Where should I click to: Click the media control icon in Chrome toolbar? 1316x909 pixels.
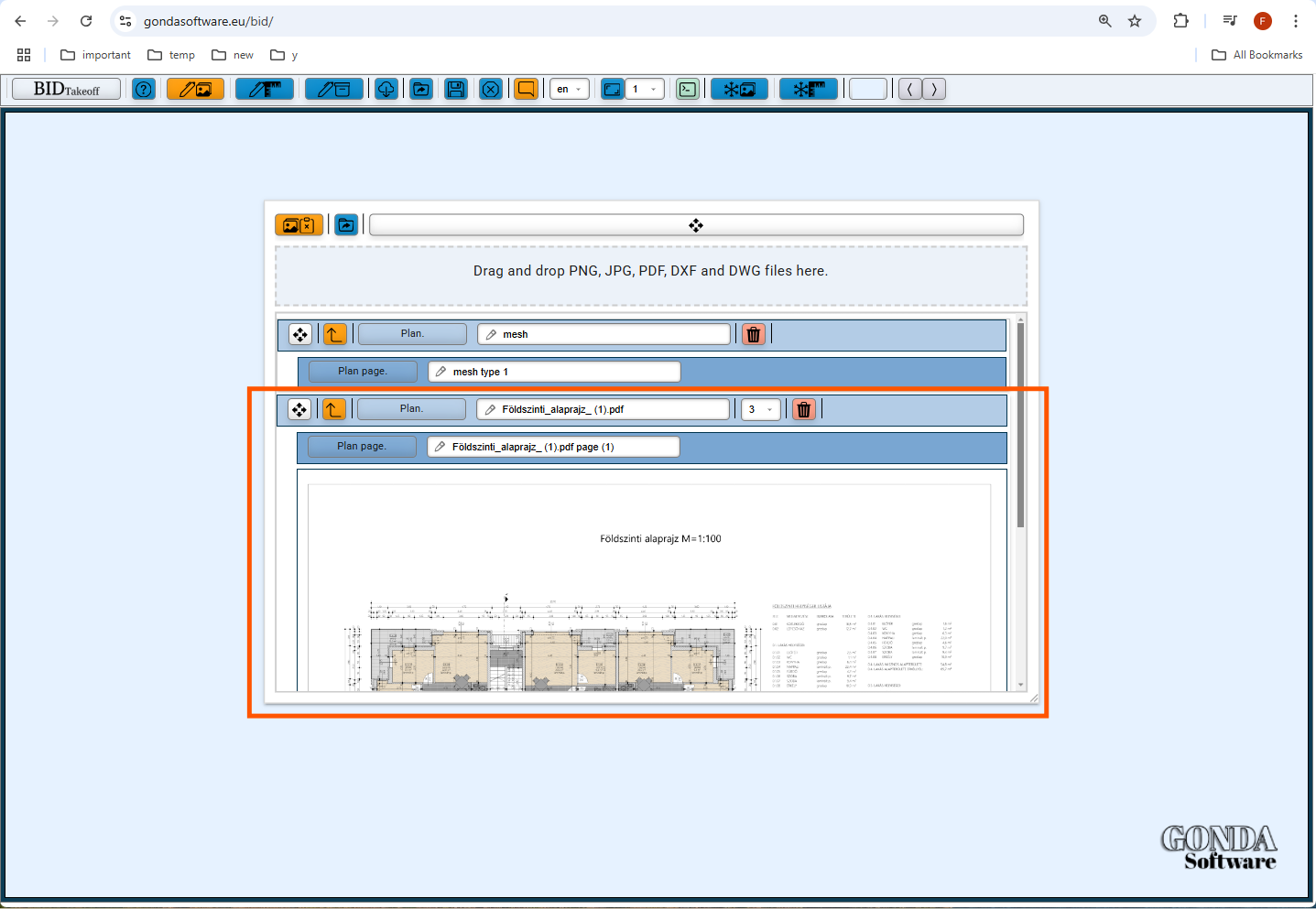click(1230, 21)
